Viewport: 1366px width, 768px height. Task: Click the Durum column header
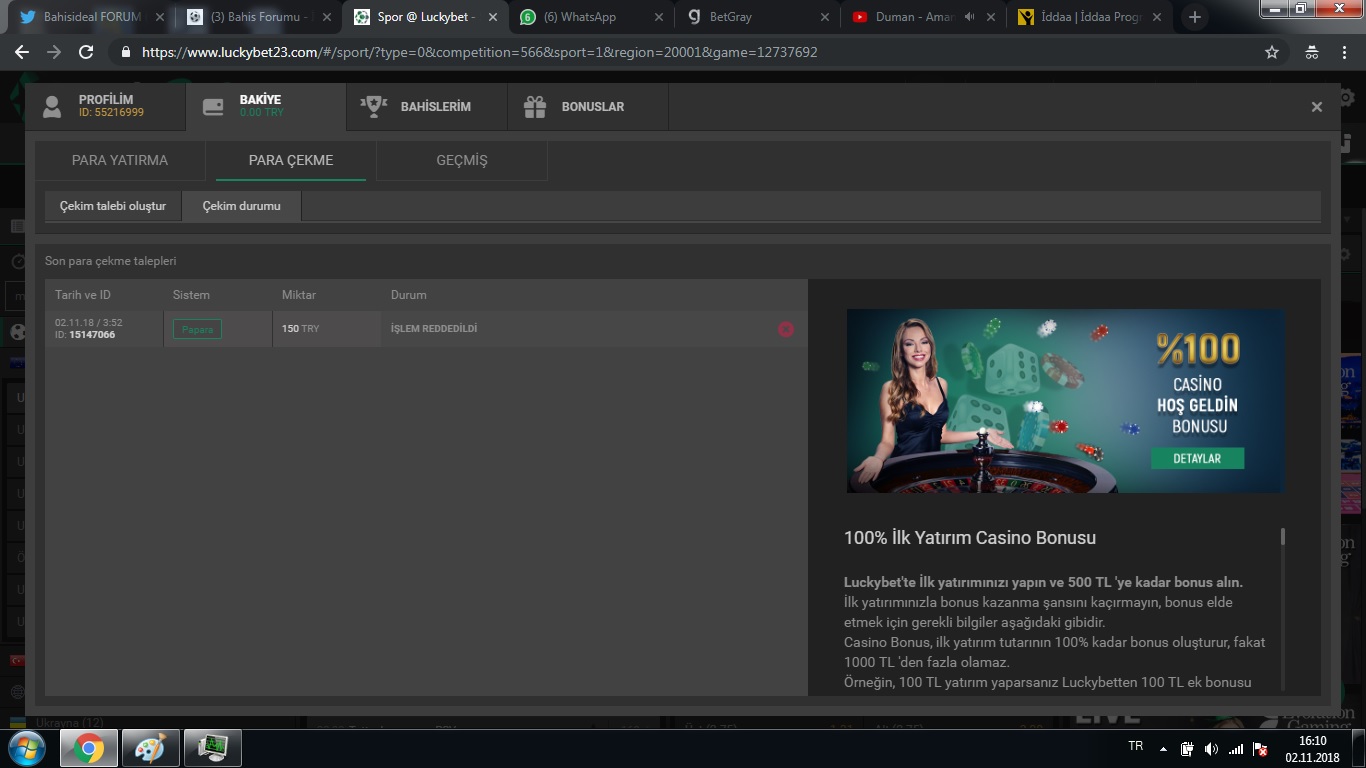tap(409, 295)
